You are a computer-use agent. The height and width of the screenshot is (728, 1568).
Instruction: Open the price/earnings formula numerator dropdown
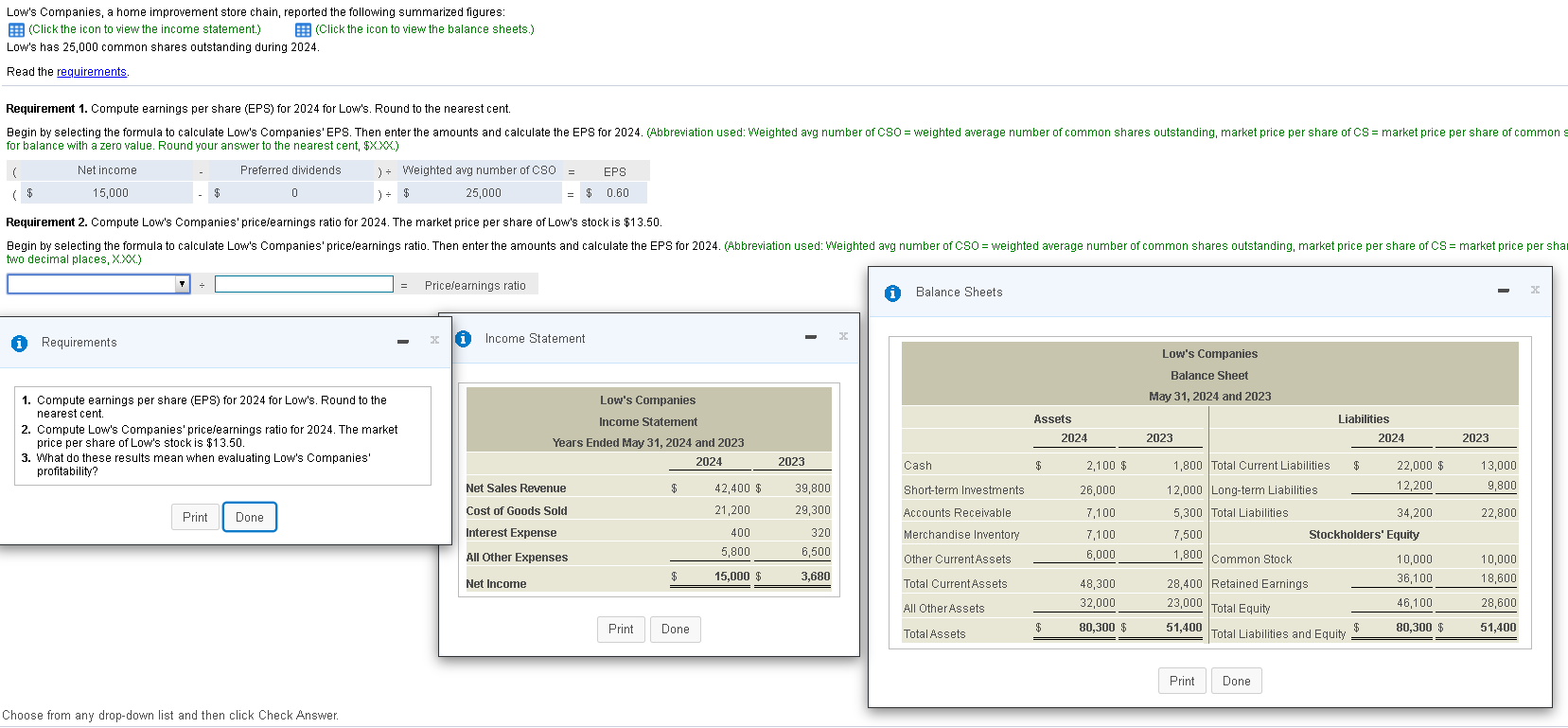[x=98, y=284]
